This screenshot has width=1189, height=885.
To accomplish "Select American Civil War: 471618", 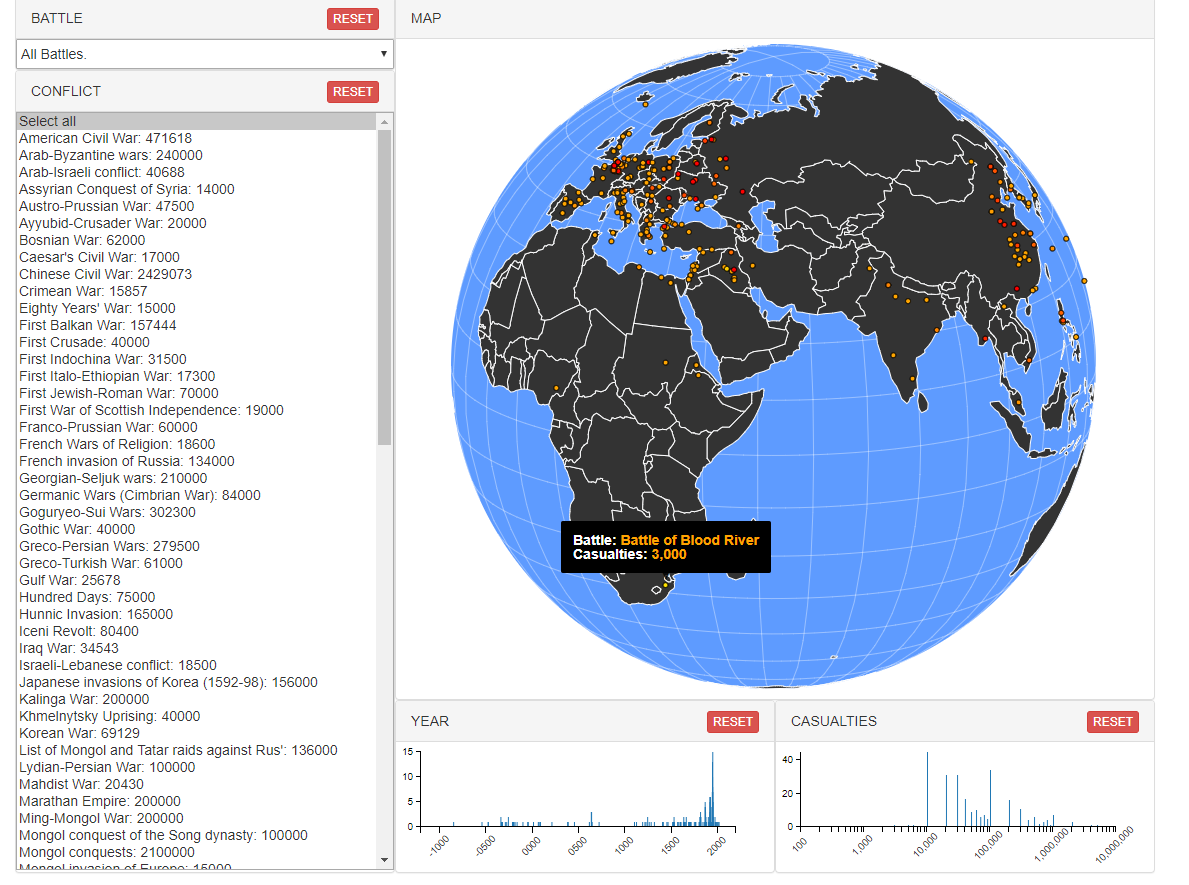I will (x=196, y=138).
